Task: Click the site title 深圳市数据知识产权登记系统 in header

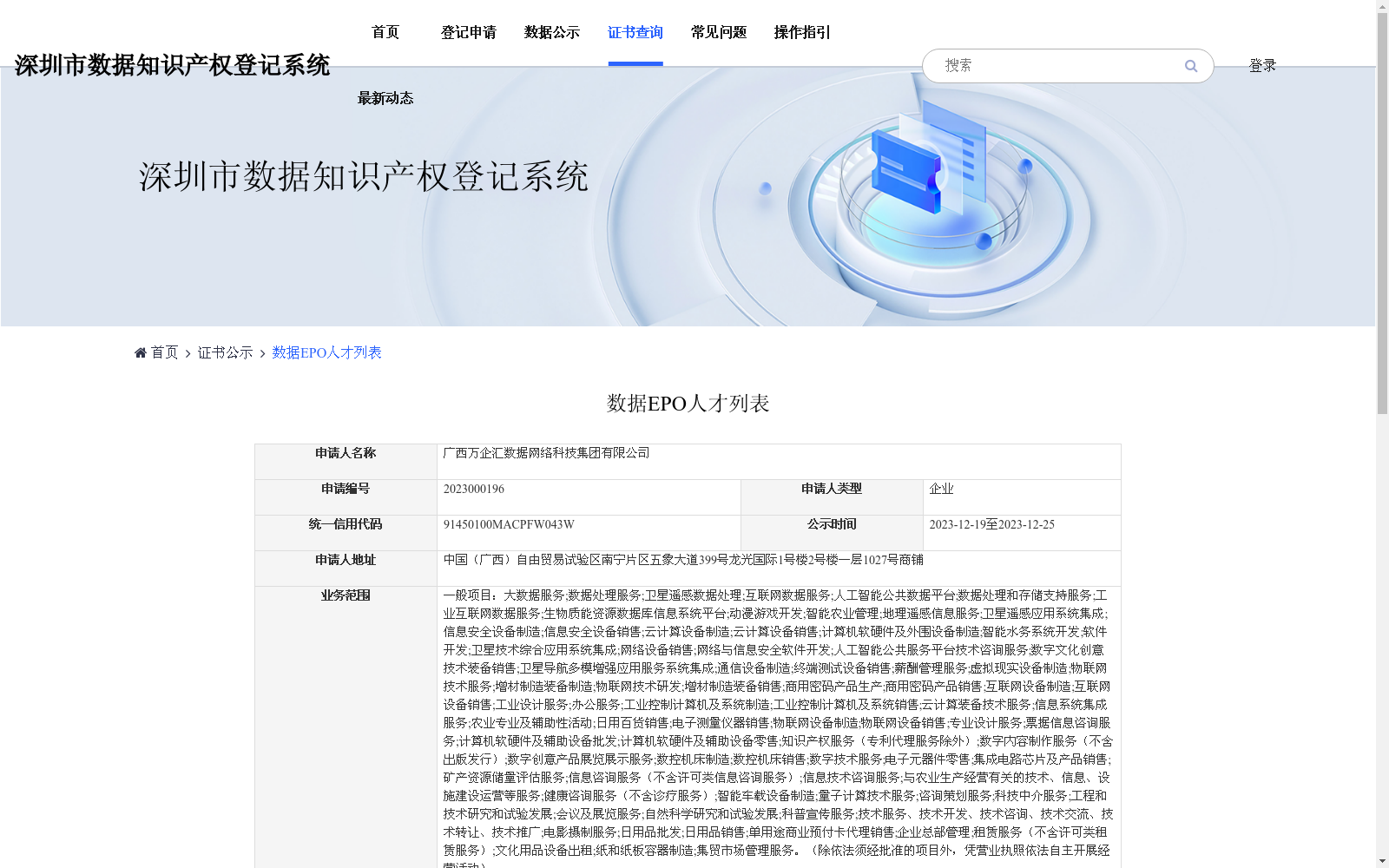Action: click(x=172, y=65)
